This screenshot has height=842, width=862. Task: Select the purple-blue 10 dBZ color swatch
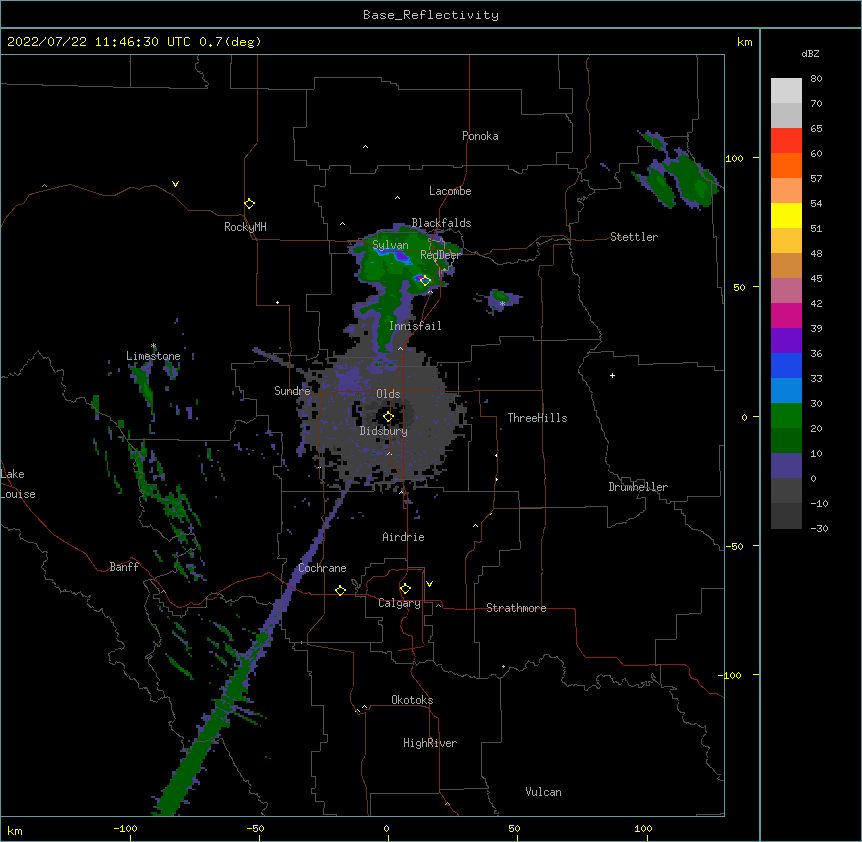pyautogui.click(x=786, y=466)
